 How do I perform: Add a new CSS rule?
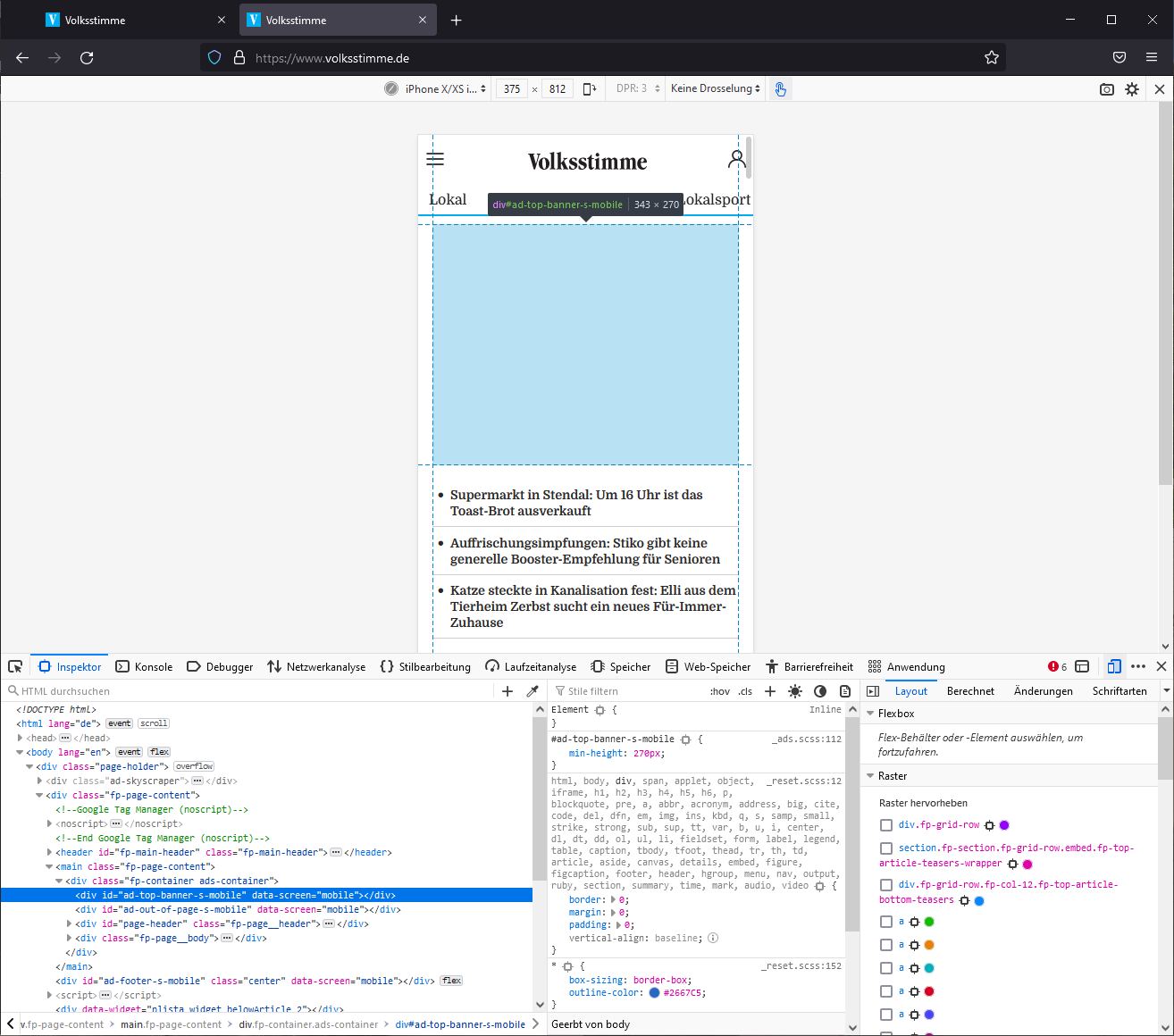(x=769, y=690)
